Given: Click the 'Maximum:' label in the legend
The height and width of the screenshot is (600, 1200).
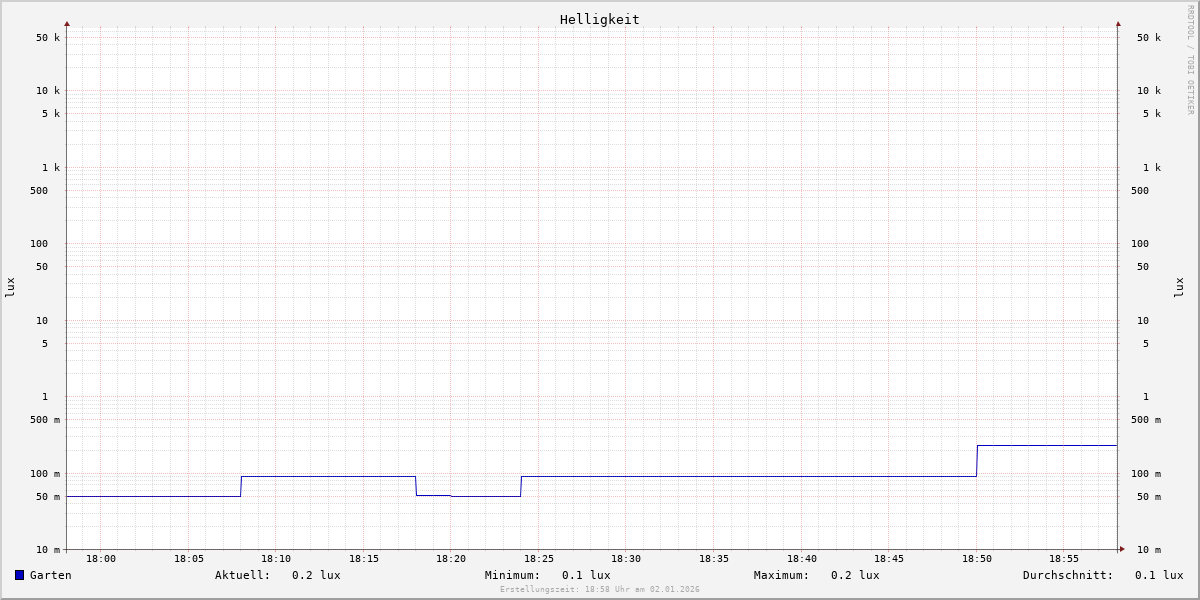Looking at the screenshot, I should pos(782,575).
